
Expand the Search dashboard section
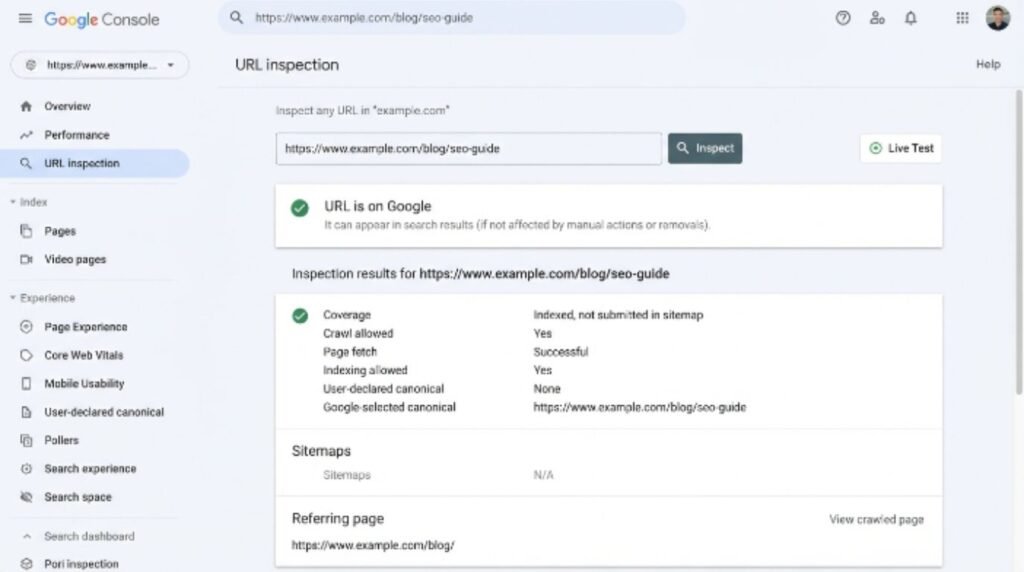click(x=27, y=536)
